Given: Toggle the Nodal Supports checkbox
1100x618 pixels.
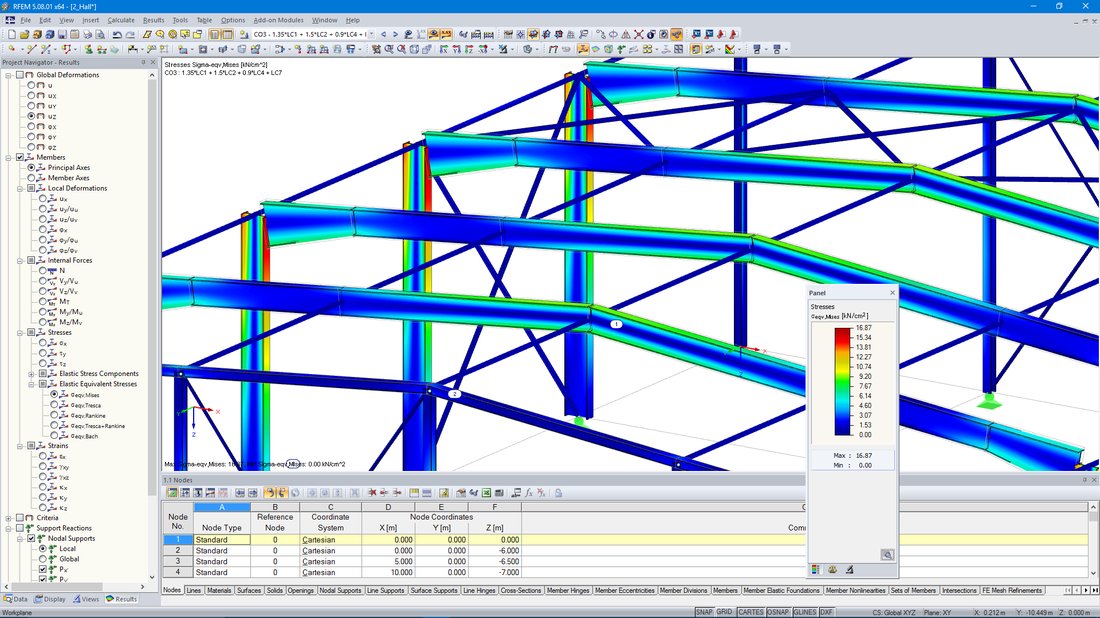Looking at the screenshot, I should [x=31, y=539].
